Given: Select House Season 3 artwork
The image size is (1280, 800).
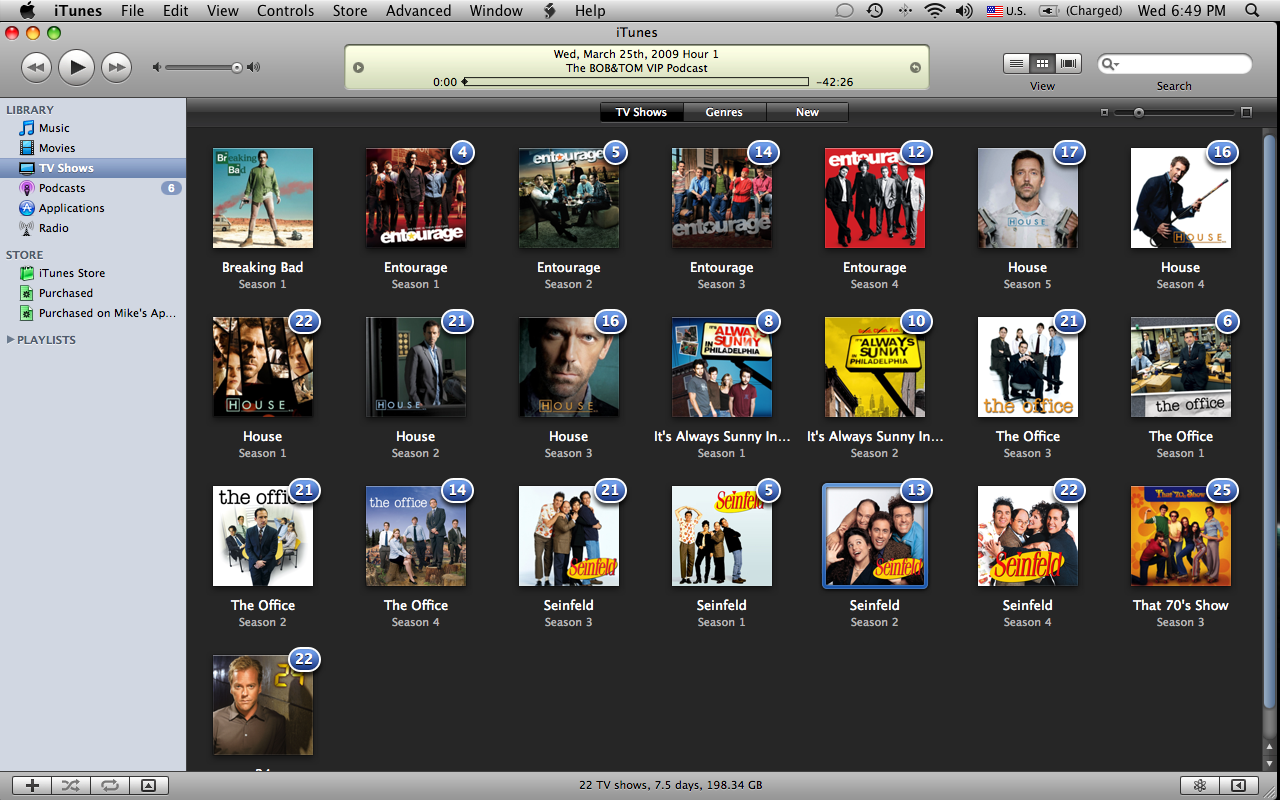Looking at the screenshot, I should coord(569,367).
